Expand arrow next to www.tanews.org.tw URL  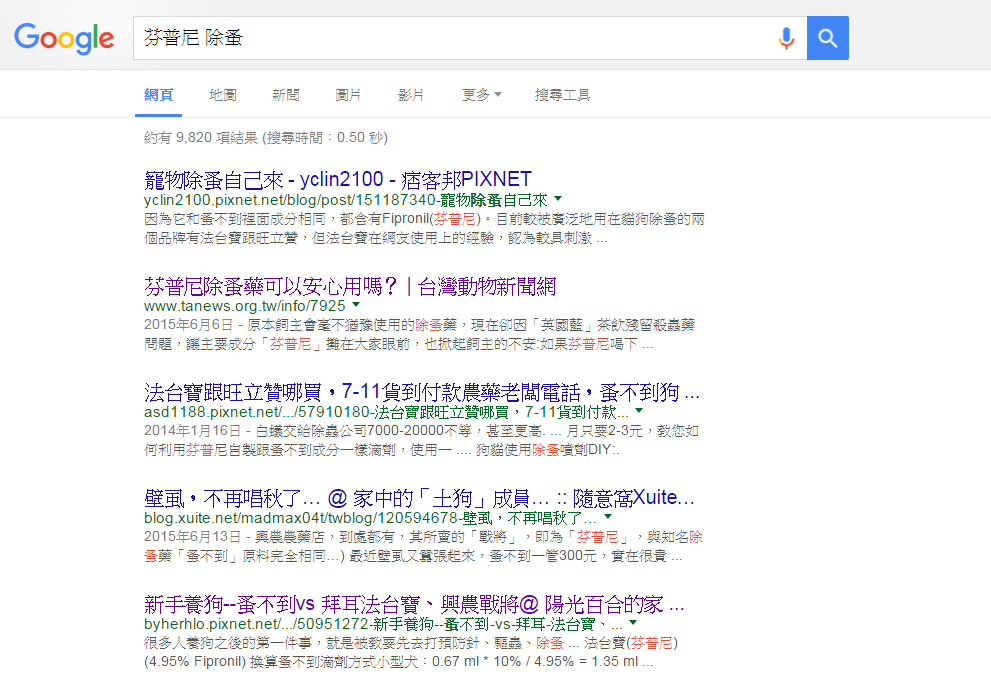tap(356, 305)
